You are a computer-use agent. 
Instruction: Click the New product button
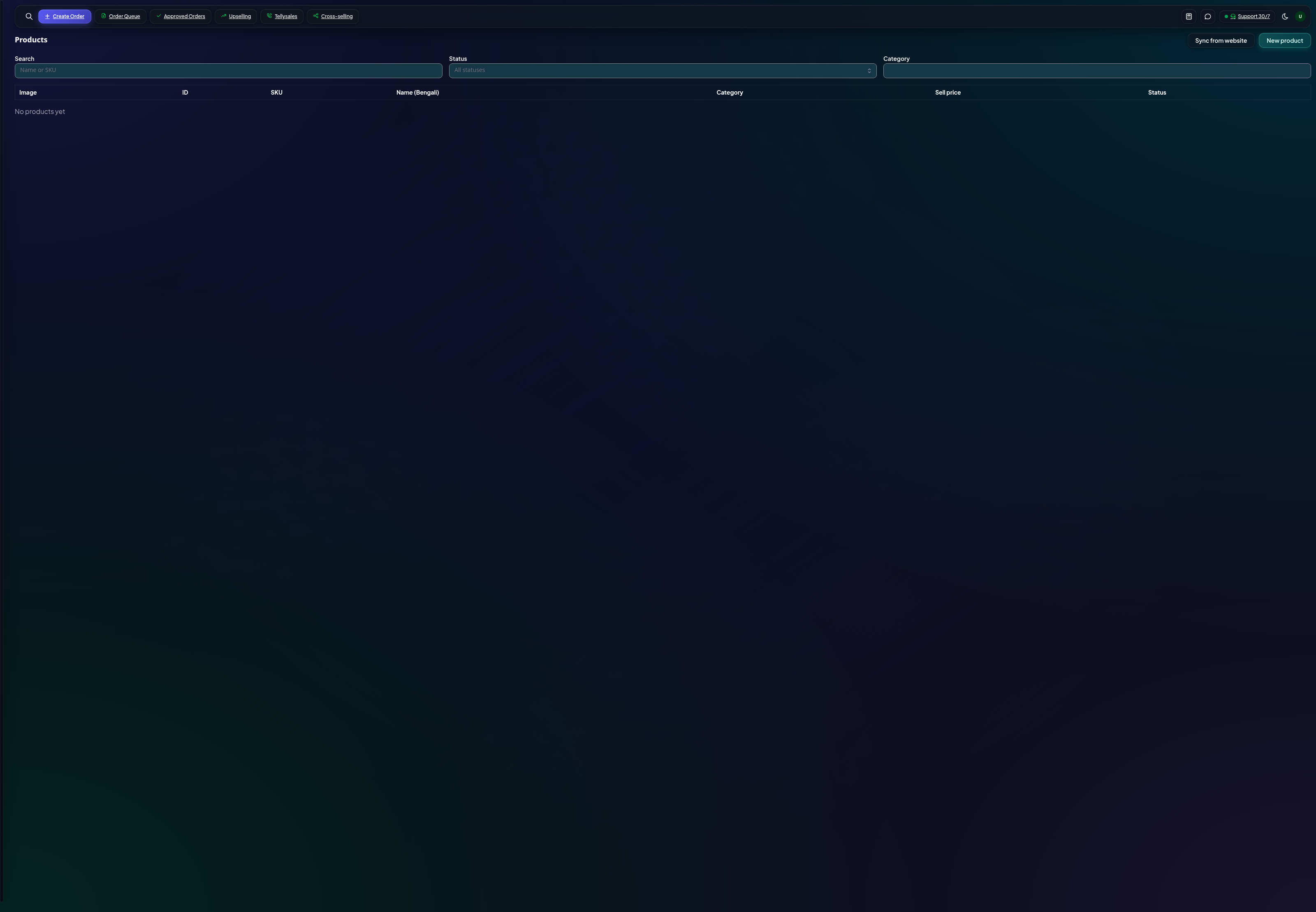click(1285, 41)
